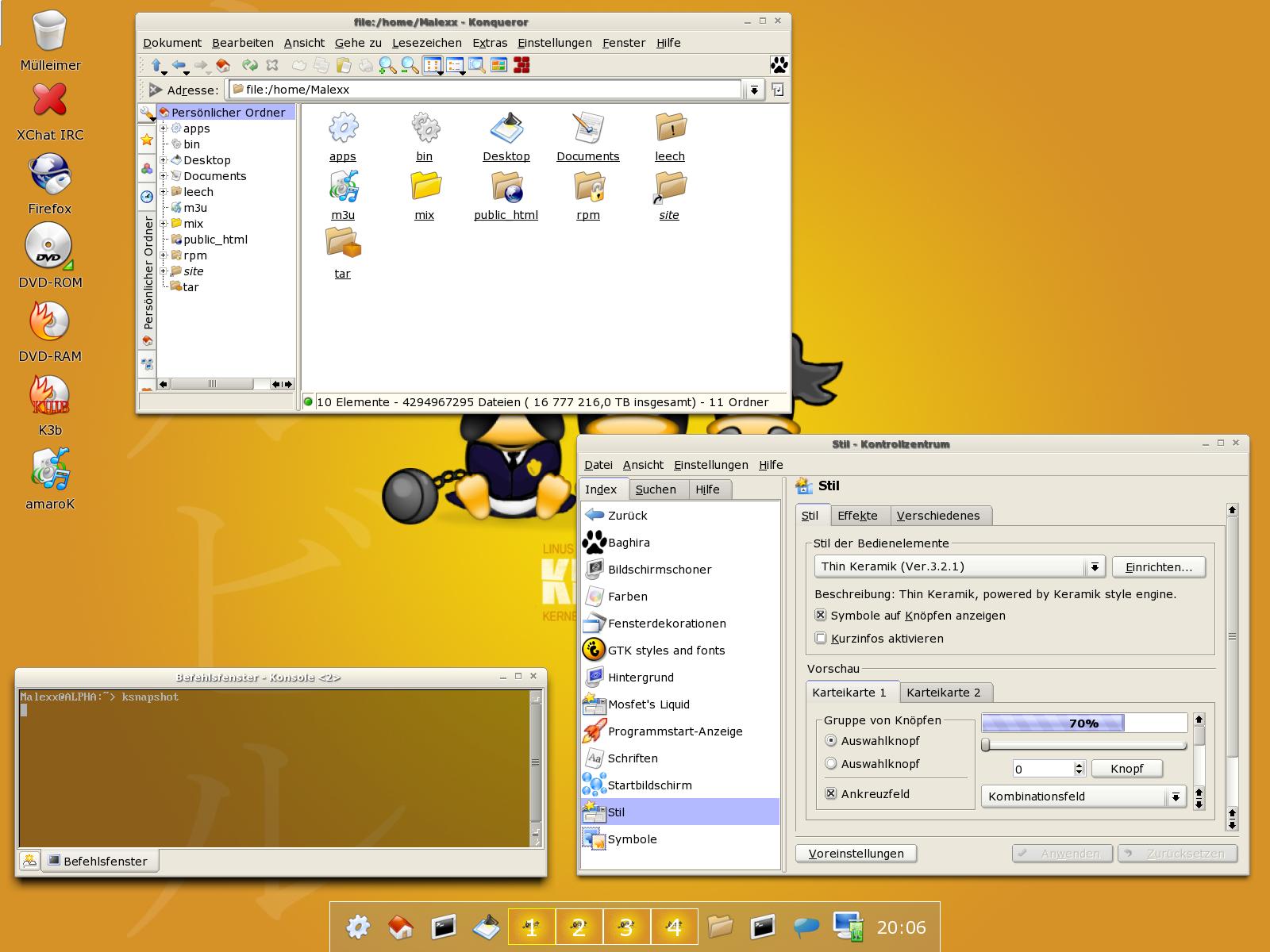Reload the Konqueror folder view

(250, 65)
